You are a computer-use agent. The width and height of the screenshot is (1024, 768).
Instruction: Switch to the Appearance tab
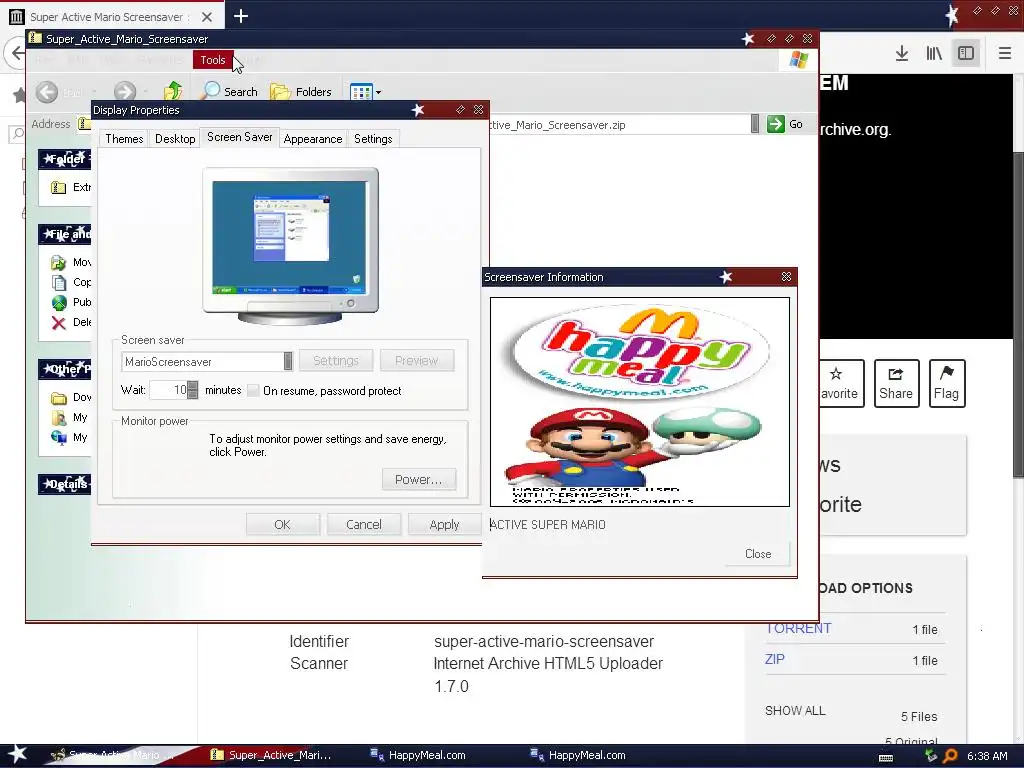313,138
